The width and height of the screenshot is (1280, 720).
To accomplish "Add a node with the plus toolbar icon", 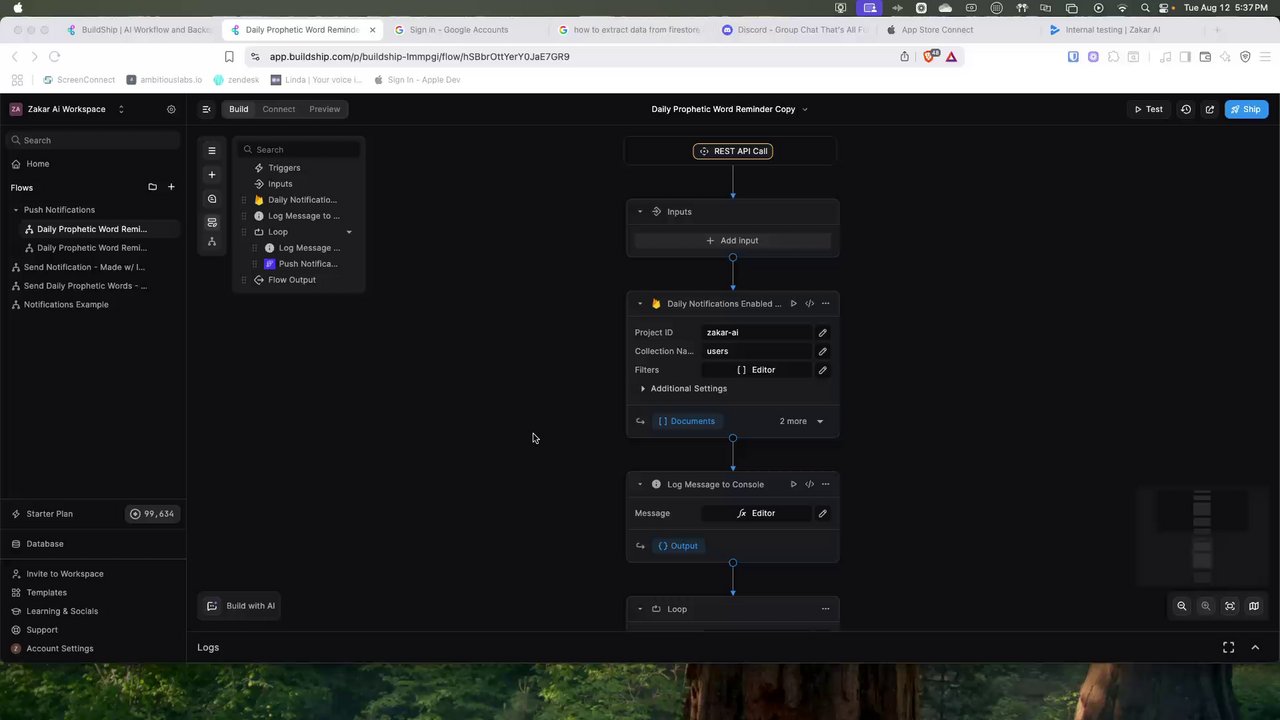I will click(212, 175).
